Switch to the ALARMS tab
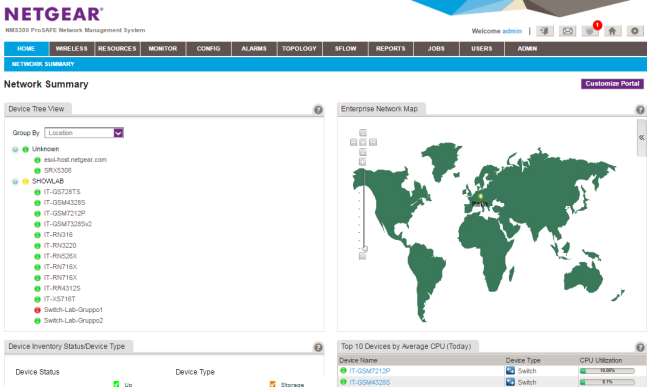 (x=254, y=48)
